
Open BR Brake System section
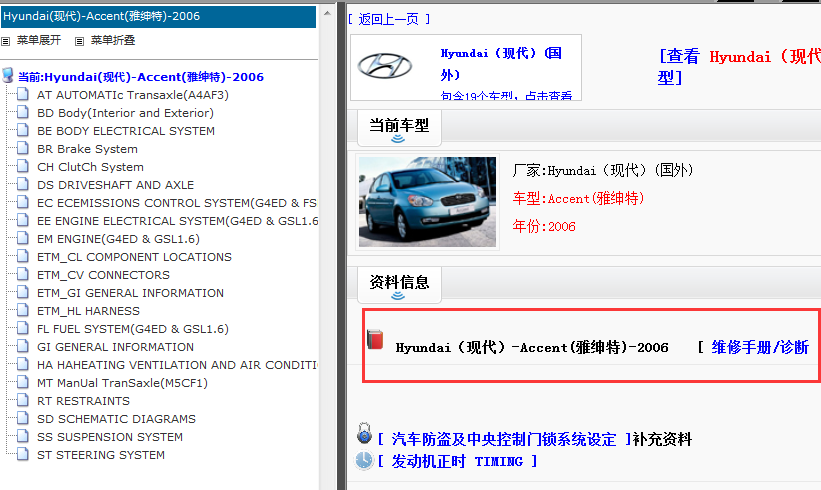coord(87,149)
